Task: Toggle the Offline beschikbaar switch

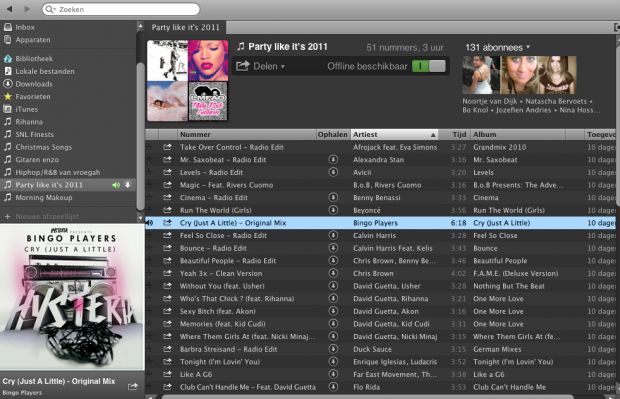Action: (429, 66)
